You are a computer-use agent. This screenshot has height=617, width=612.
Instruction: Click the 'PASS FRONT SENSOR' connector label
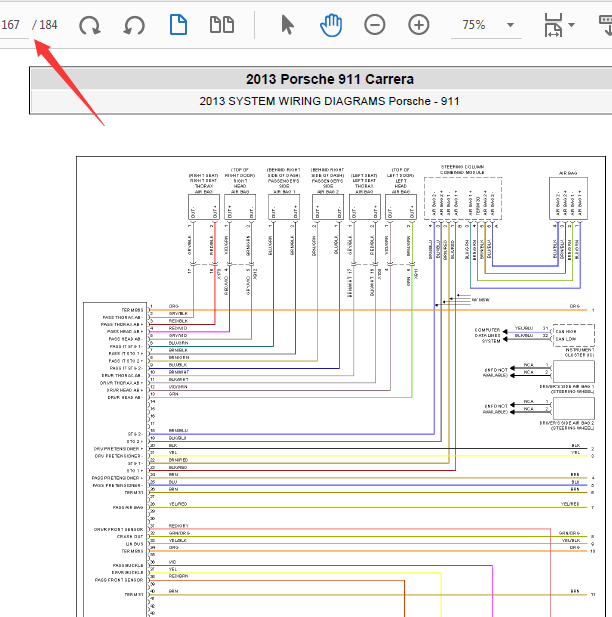(x=119, y=580)
